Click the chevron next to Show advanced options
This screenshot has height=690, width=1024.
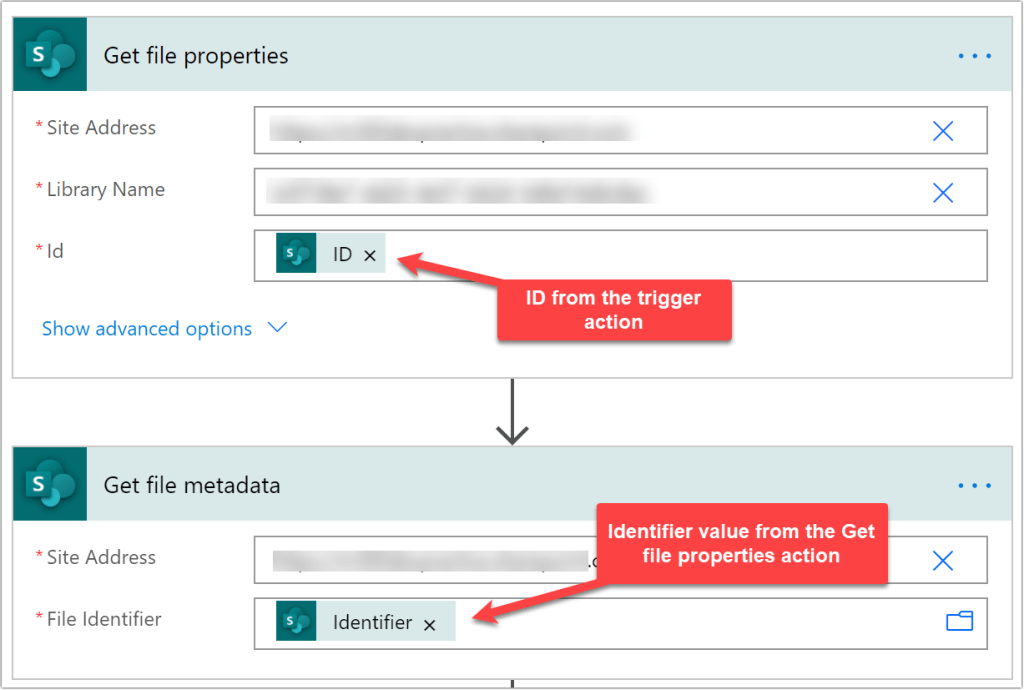(278, 327)
